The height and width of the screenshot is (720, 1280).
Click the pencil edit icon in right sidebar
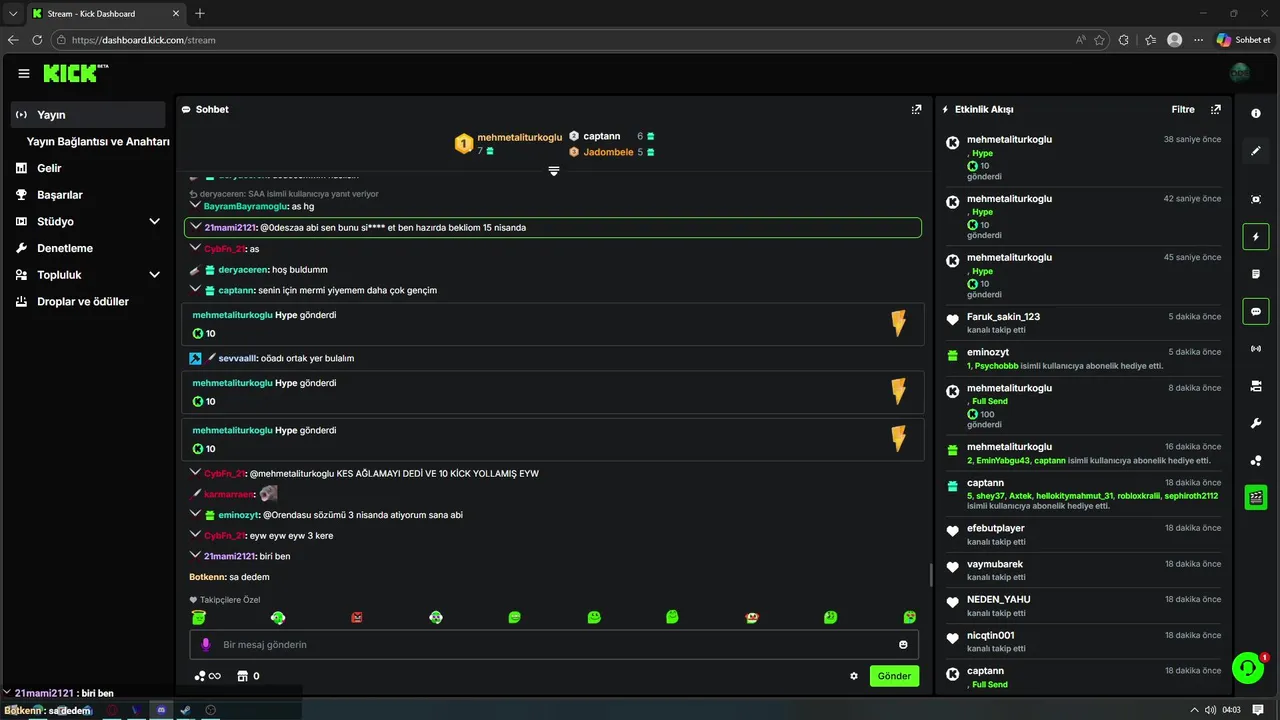pos(1256,151)
